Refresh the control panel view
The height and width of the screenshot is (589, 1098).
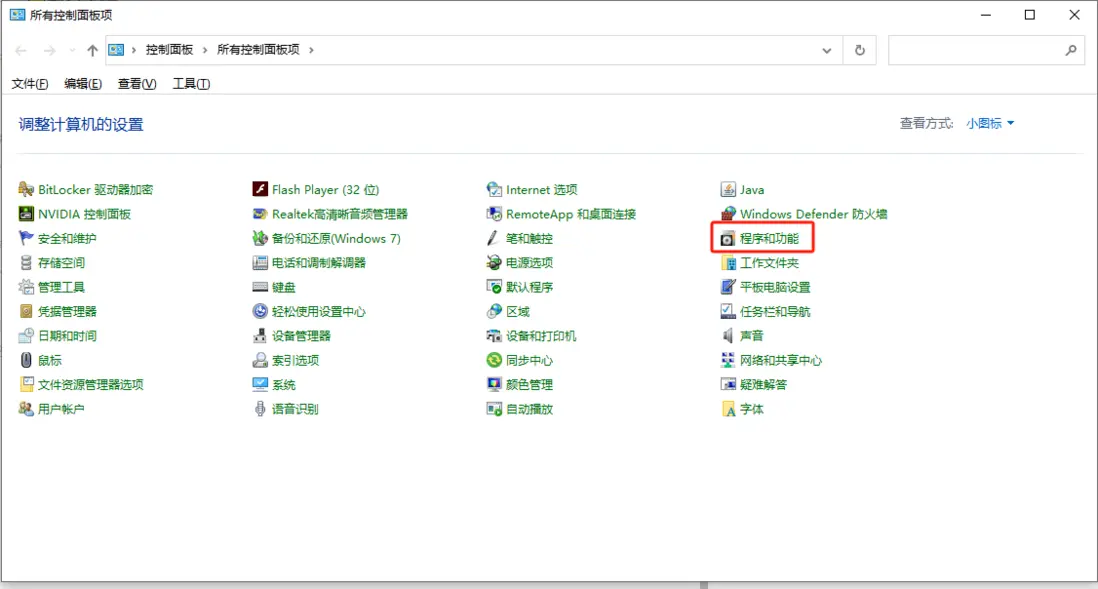click(860, 50)
